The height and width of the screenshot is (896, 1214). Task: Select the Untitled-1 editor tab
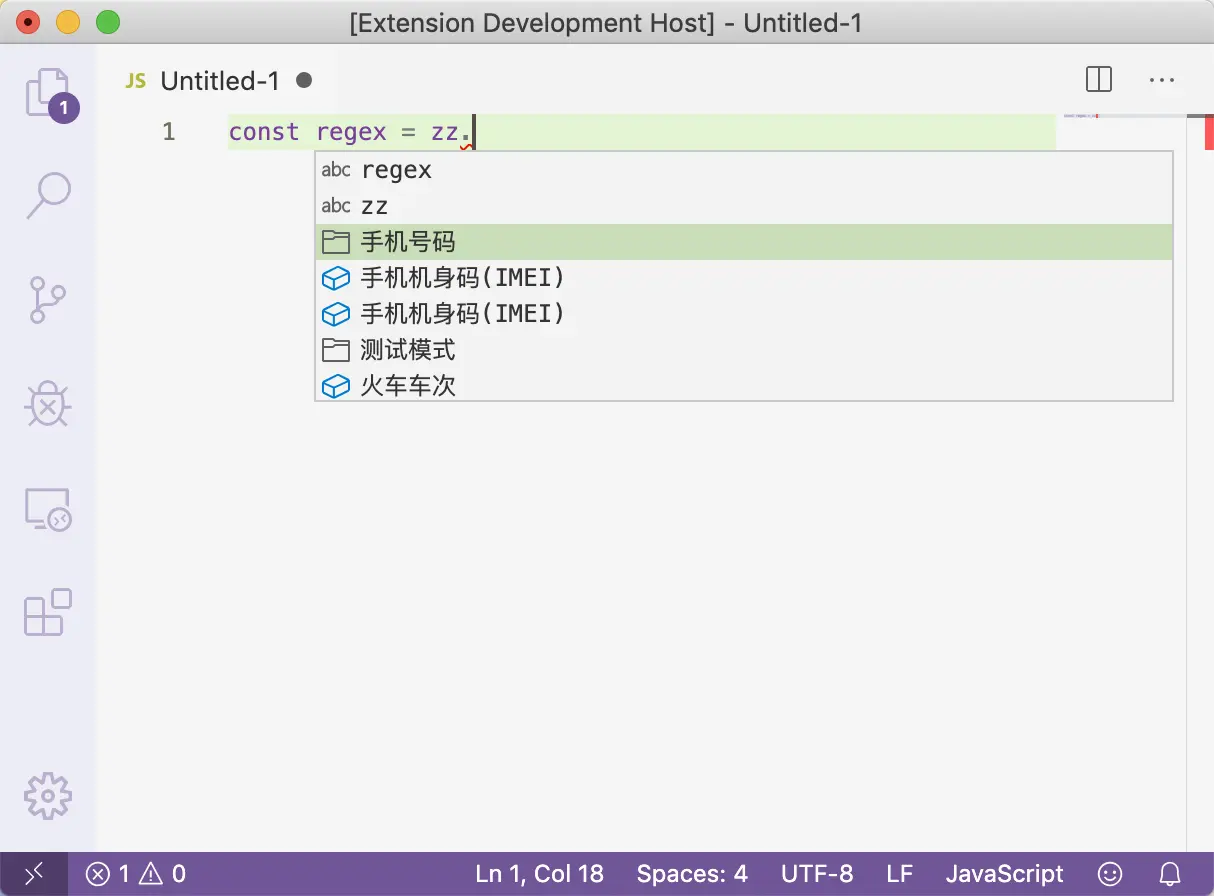pos(219,81)
